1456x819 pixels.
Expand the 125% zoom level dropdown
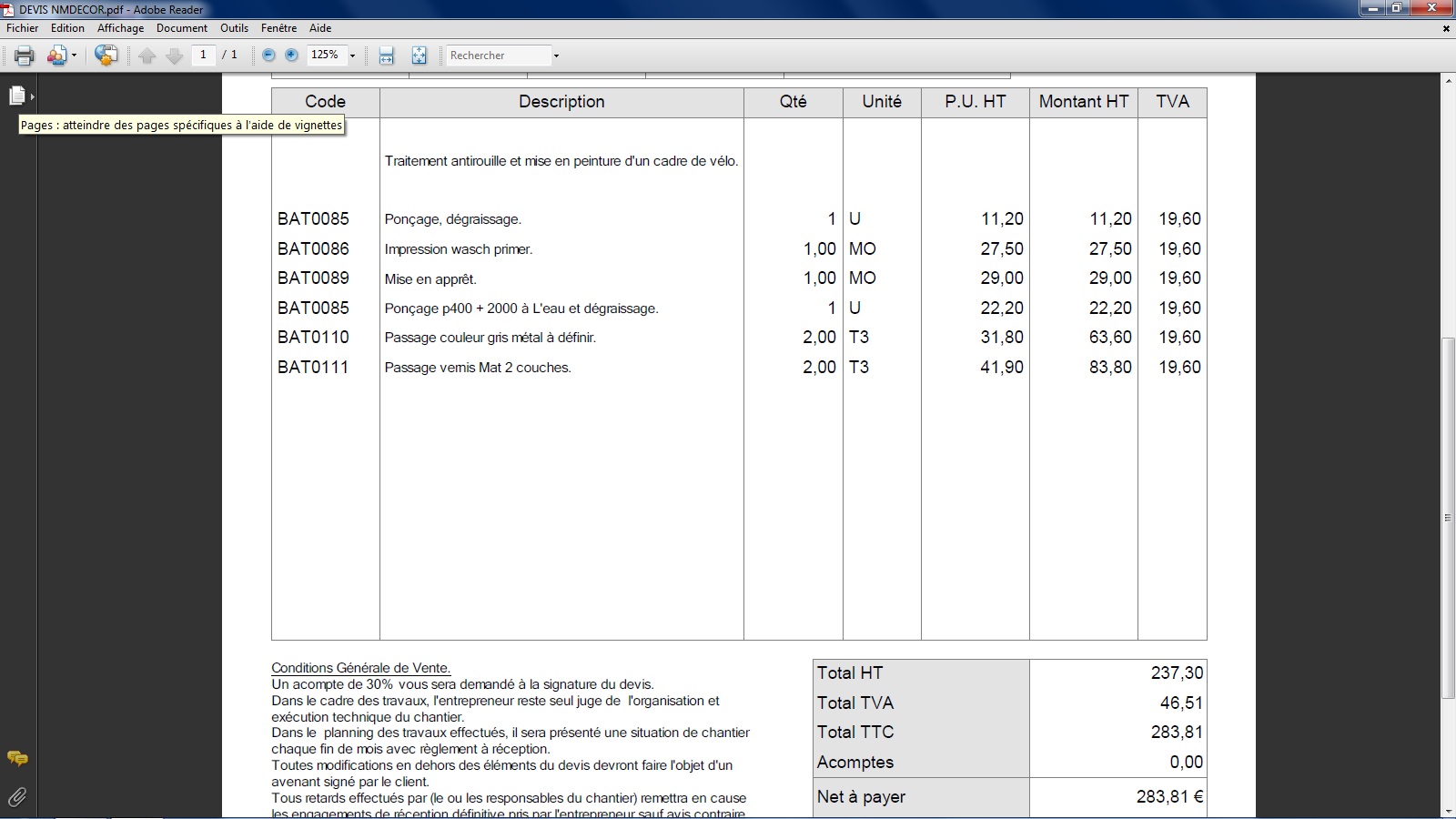tap(352, 56)
